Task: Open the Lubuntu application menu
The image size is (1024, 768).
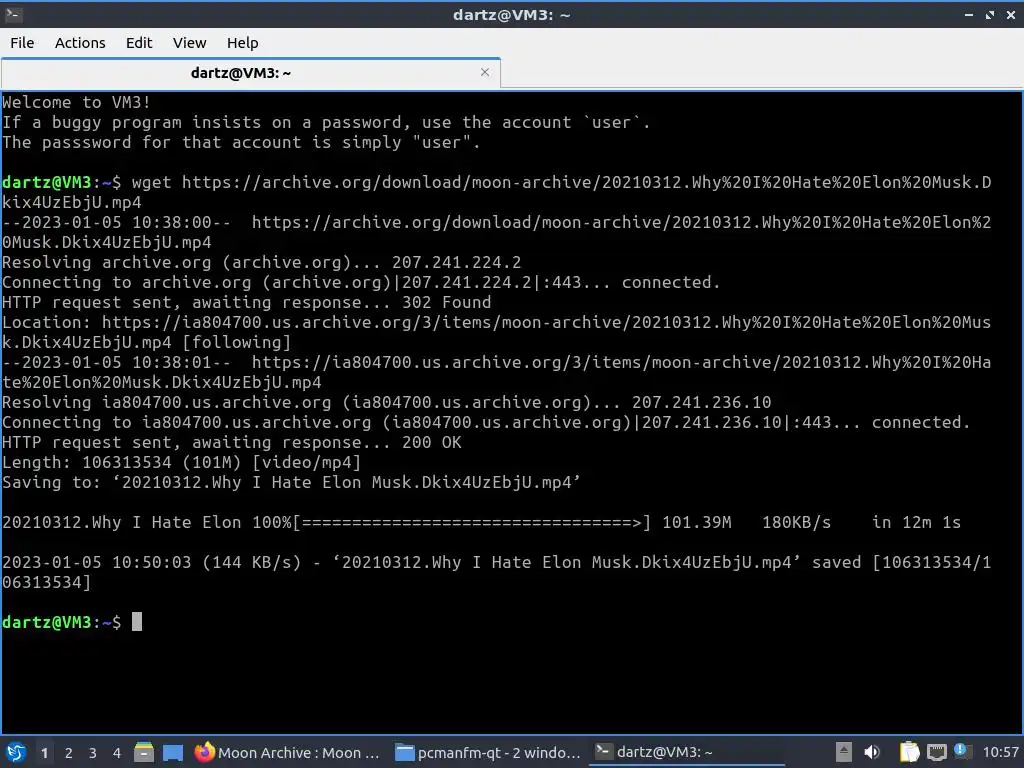Action: click(16, 752)
